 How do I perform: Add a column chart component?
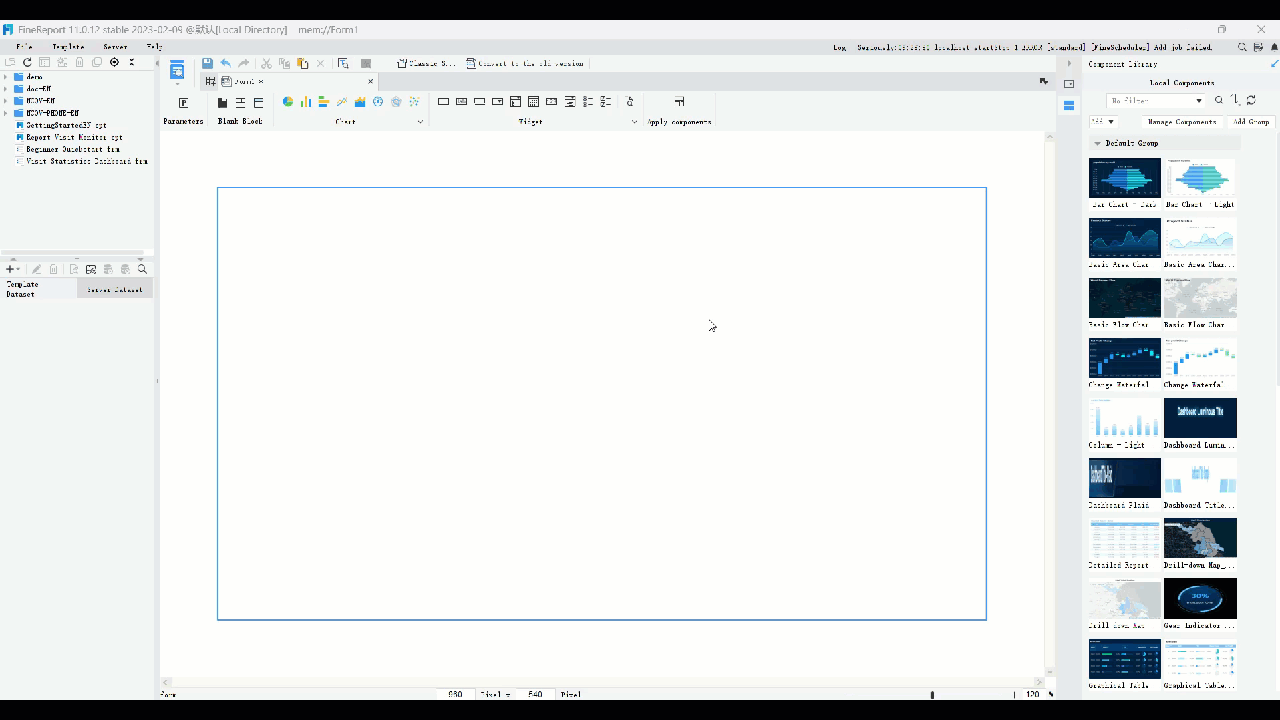pos(306,102)
